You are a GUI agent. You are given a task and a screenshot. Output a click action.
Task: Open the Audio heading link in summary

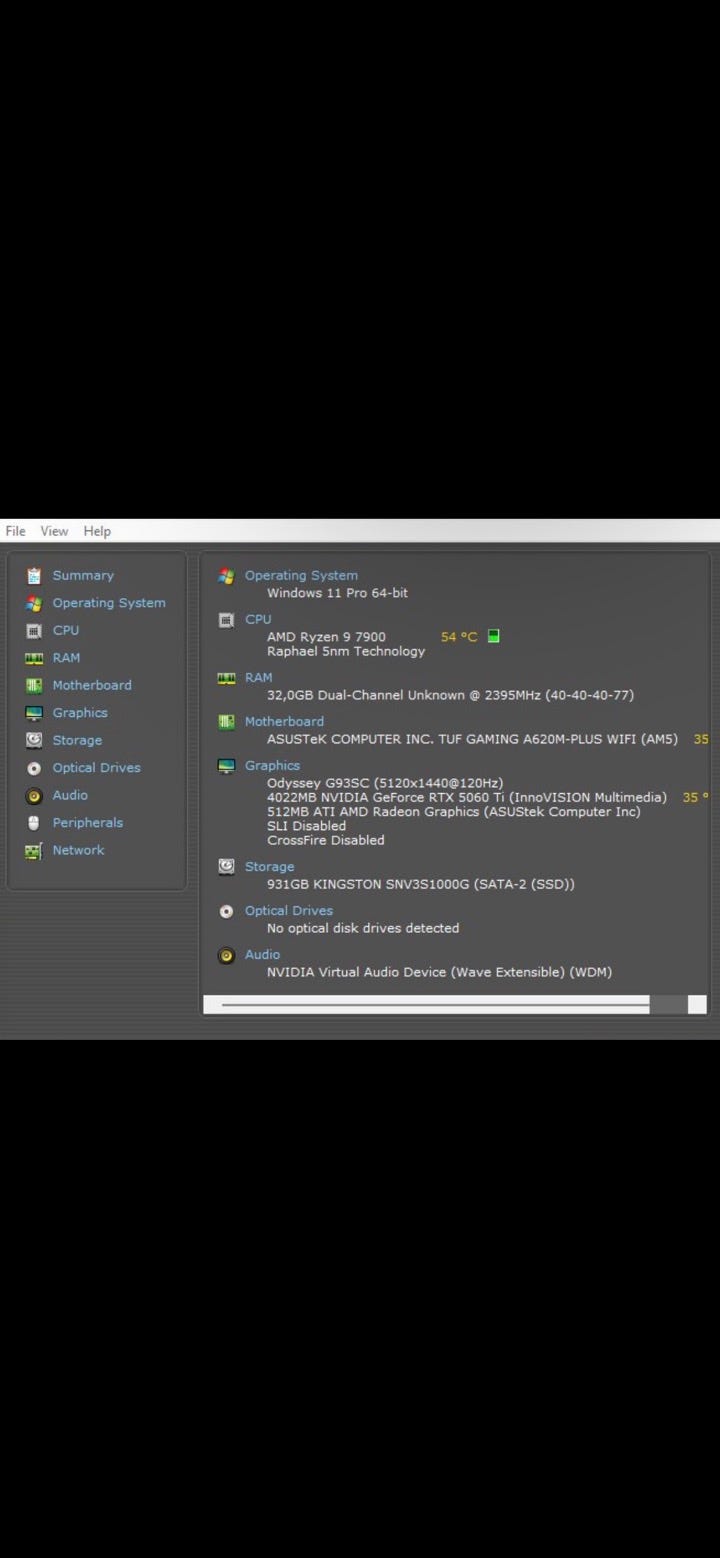tap(263, 955)
